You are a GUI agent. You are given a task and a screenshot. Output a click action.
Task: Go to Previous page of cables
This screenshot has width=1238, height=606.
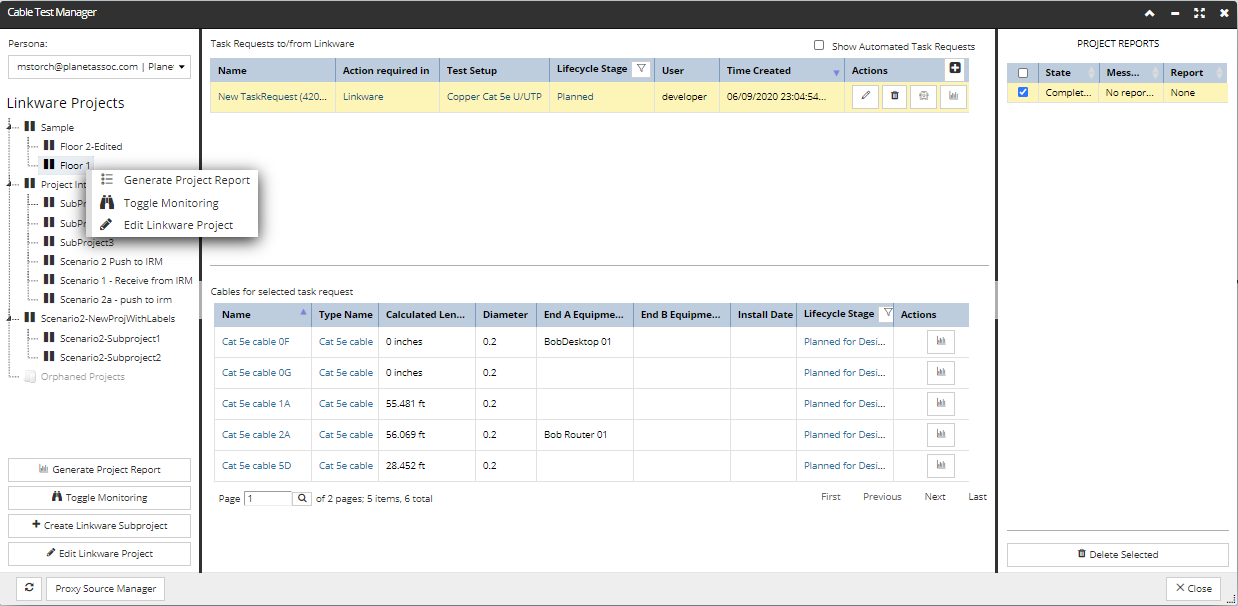882,497
